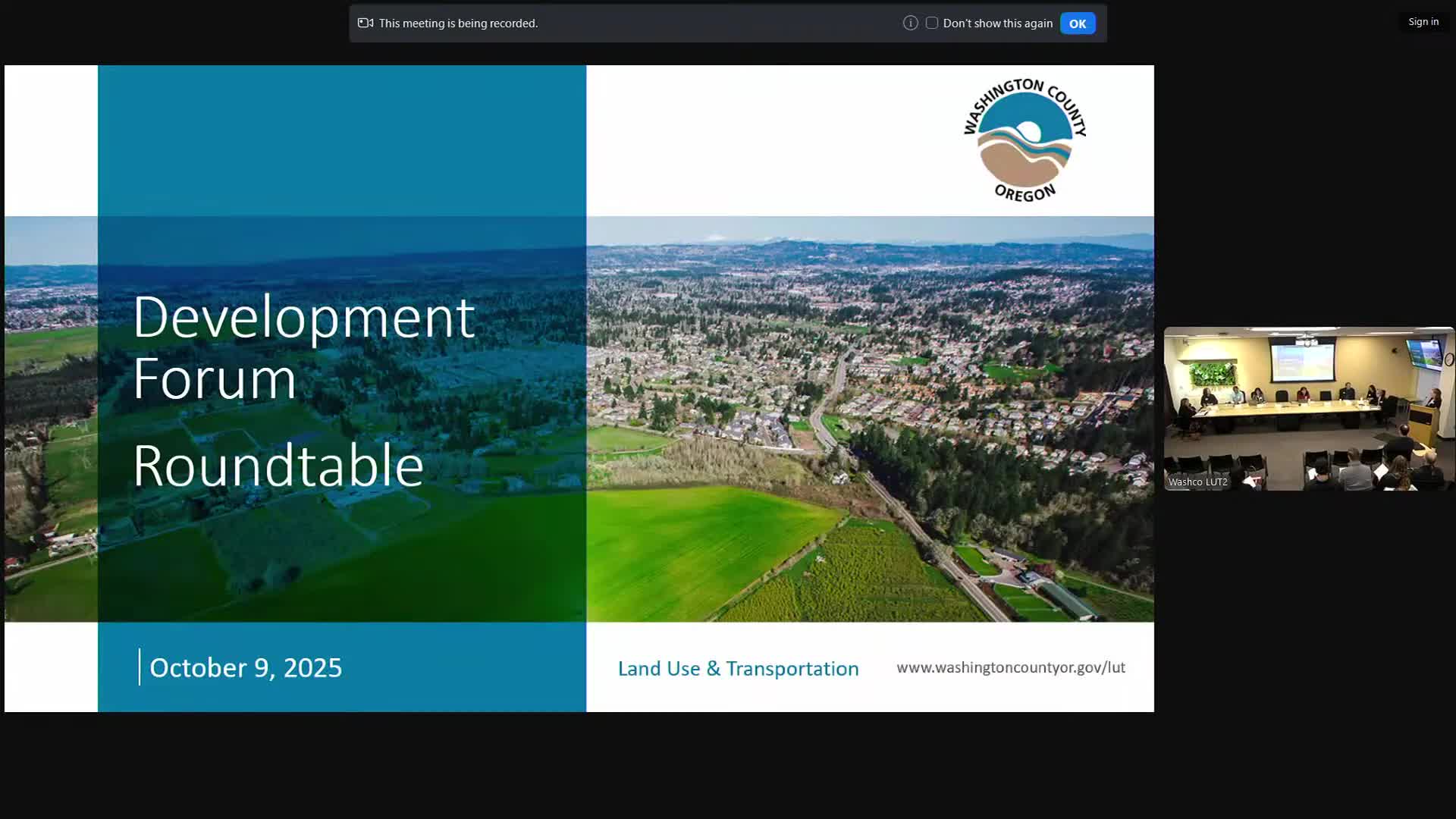
Task: Click the recording camera icon in banner
Action: click(366, 23)
